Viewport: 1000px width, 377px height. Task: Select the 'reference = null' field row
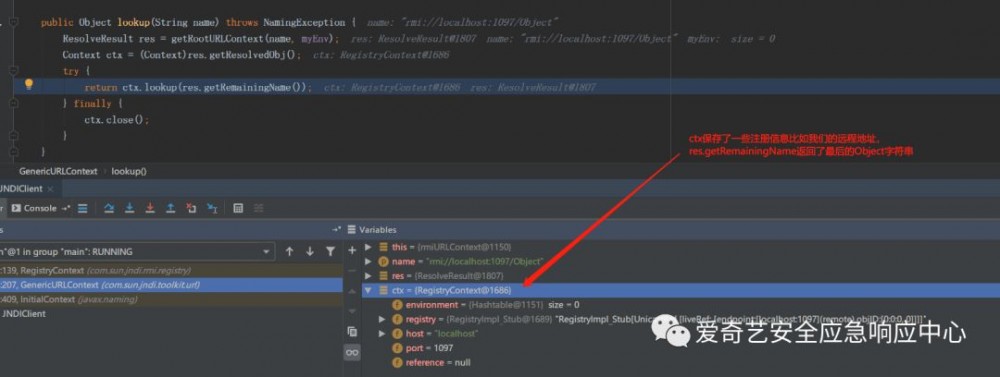pos(680,362)
